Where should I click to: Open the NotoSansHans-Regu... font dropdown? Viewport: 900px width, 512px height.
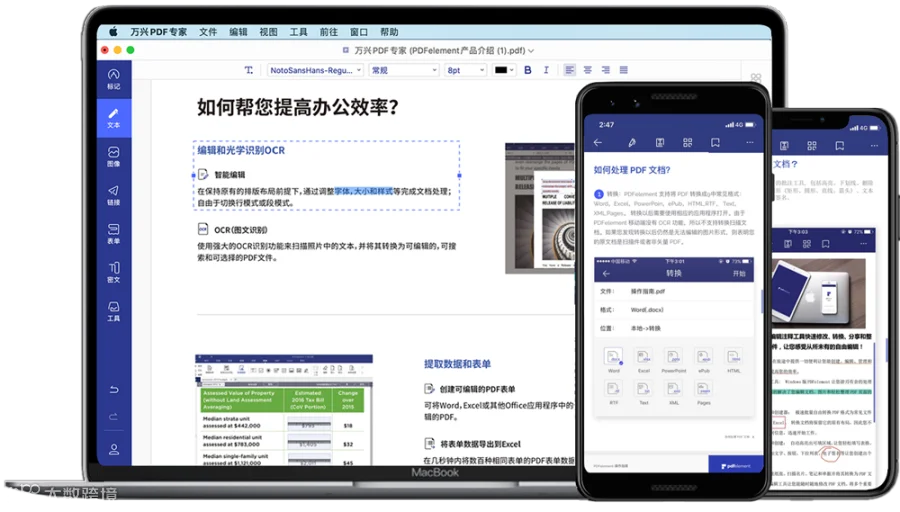point(315,70)
